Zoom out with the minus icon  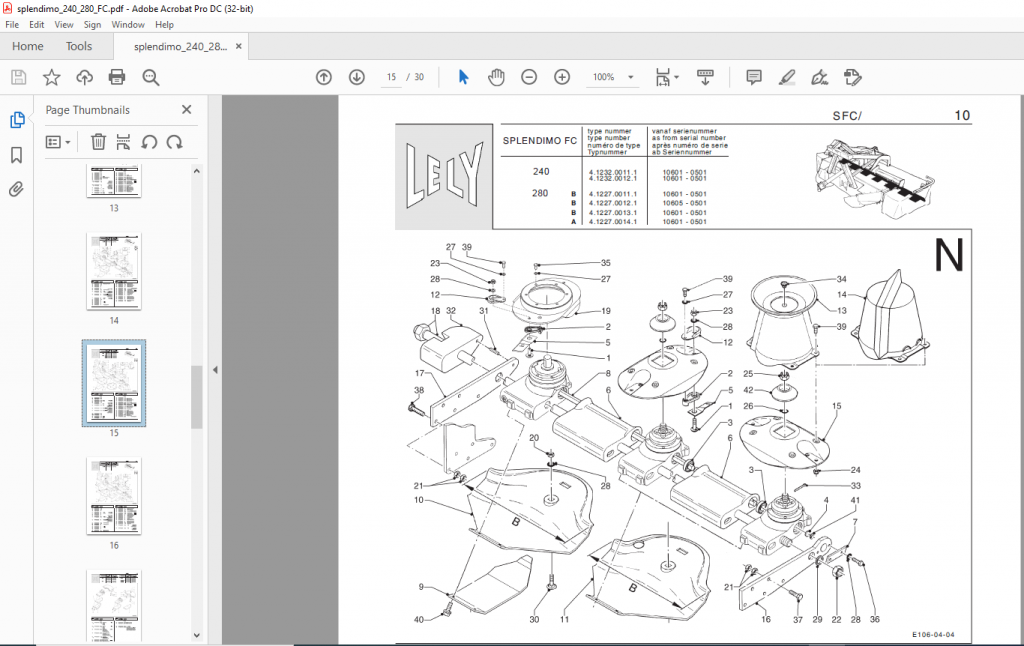tap(529, 77)
